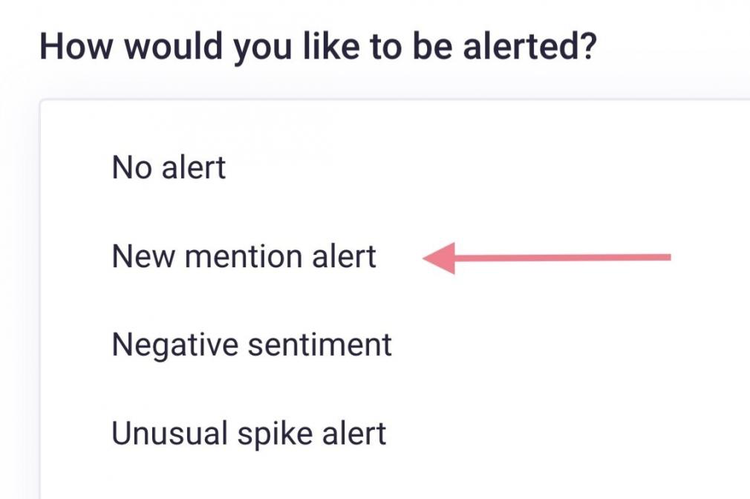Turn off alerts via No alert
Viewport: 750px width, 499px height.
[x=168, y=168]
